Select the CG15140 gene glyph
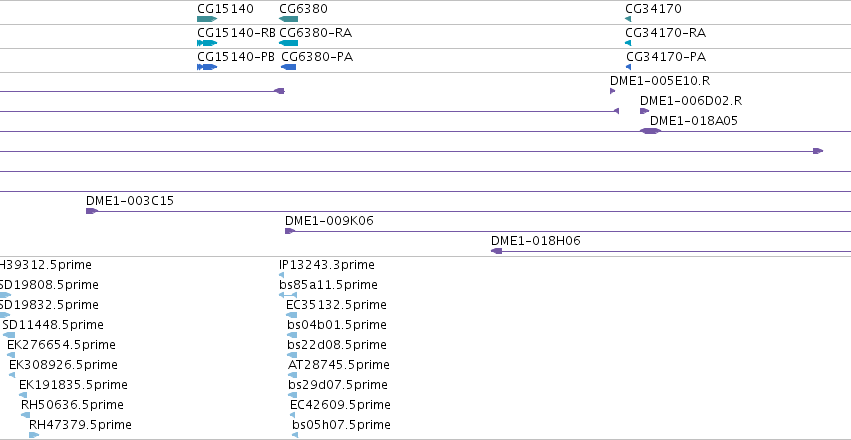Image resolution: width=851 pixels, height=440 pixels. tap(207, 19)
